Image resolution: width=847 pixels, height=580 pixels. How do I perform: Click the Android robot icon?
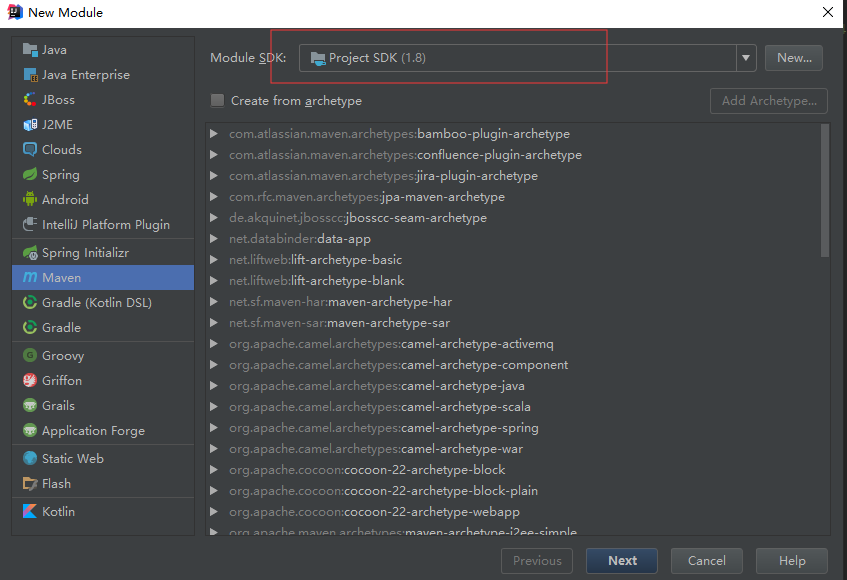click(30, 200)
